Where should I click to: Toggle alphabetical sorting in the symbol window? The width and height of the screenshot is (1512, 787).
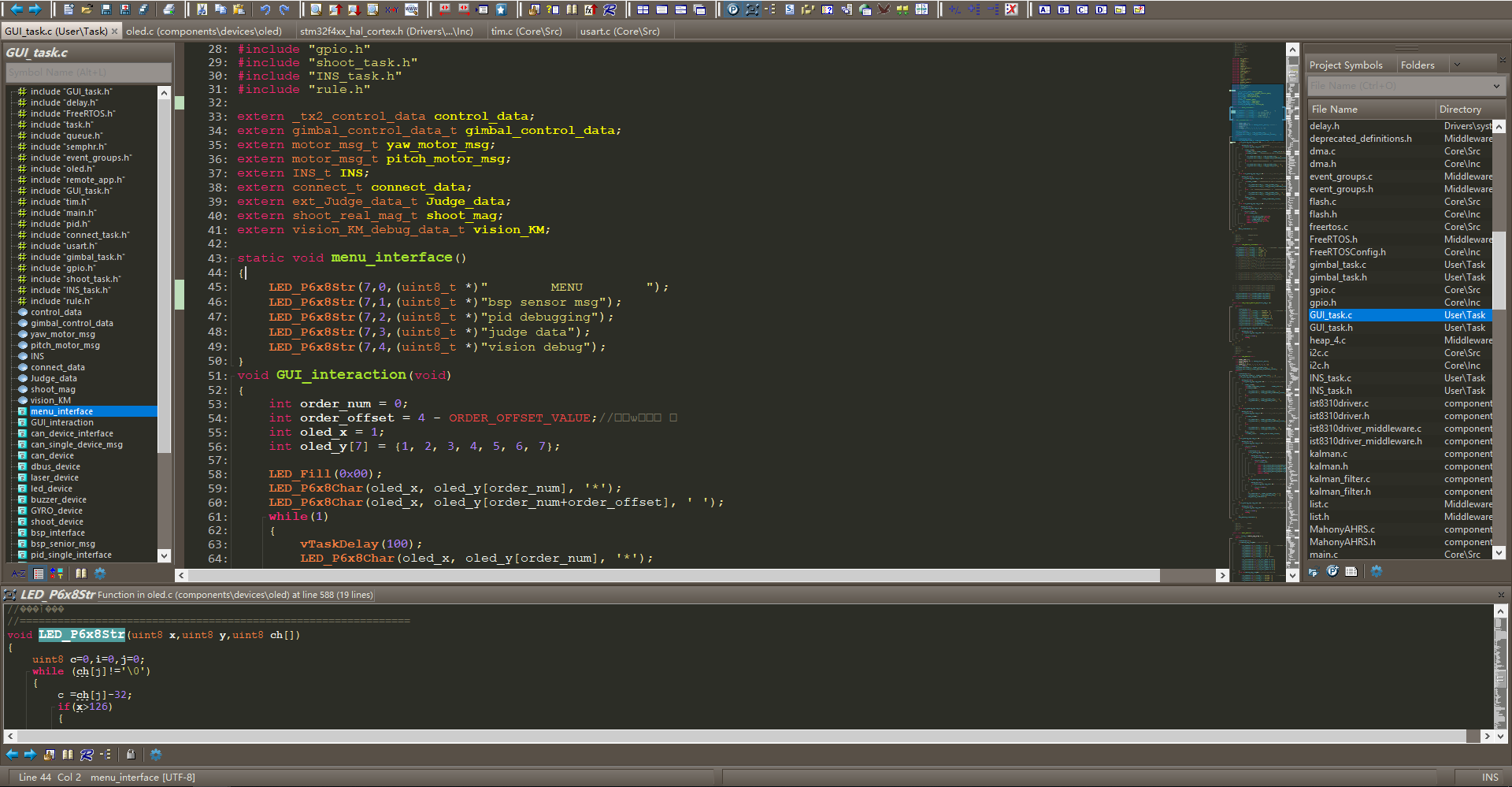coord(17,574)
